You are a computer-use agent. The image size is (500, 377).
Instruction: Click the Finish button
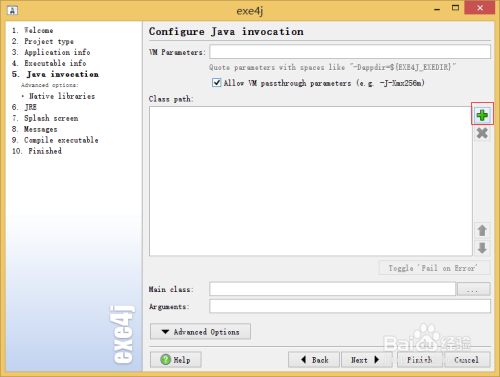pyautogui.click(x=420, y=360)
